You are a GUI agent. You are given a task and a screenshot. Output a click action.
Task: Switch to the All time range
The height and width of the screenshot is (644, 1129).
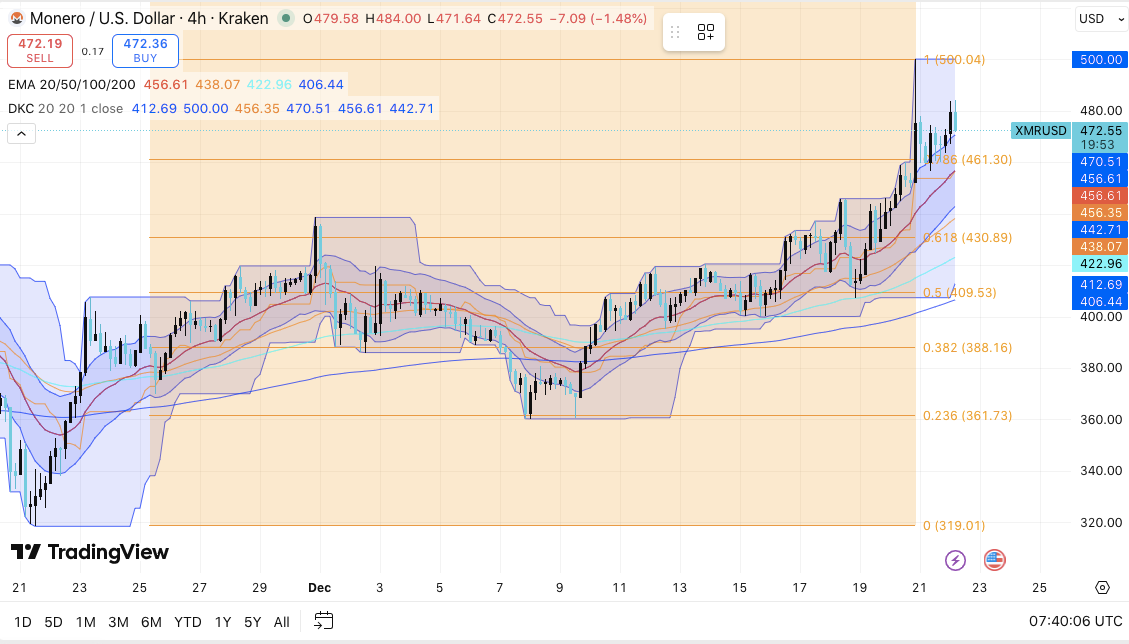pos(281,622)
